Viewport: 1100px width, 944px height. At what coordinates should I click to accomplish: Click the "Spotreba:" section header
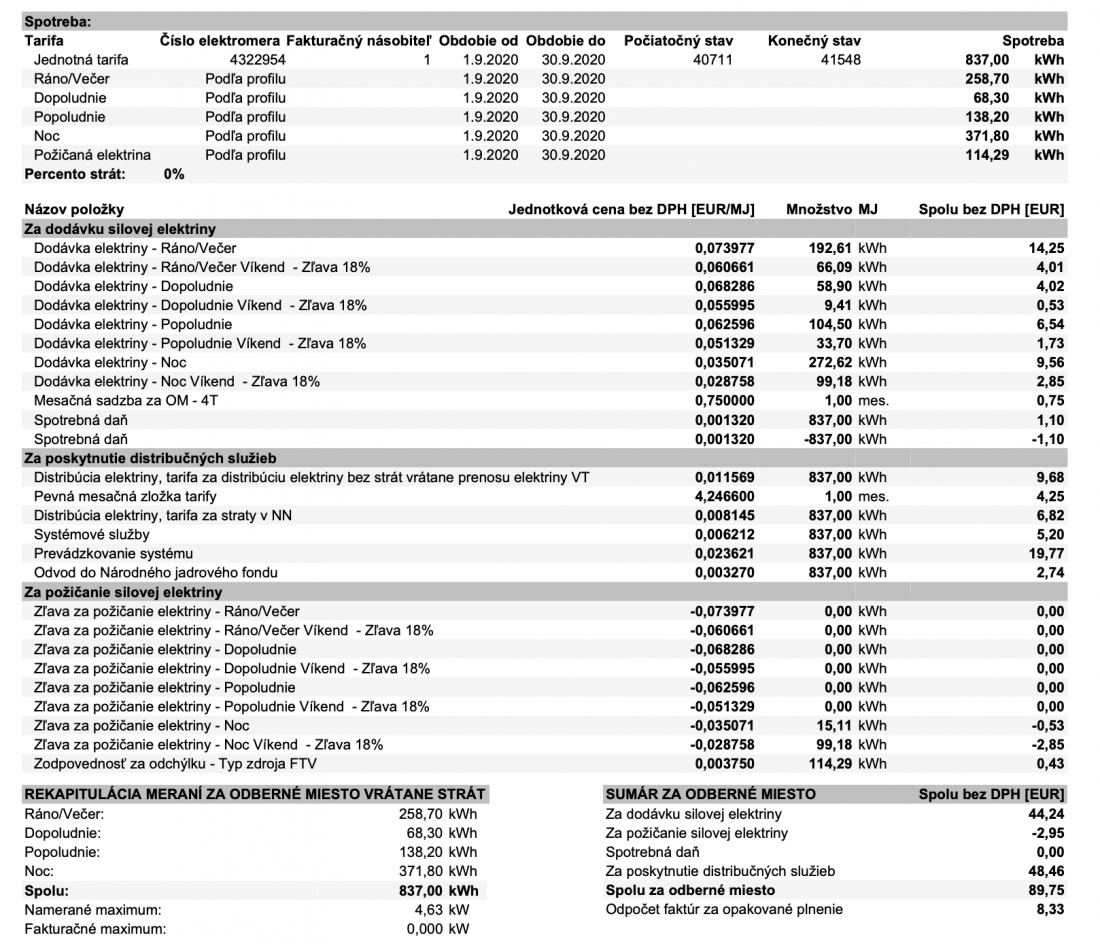(56, 21)
